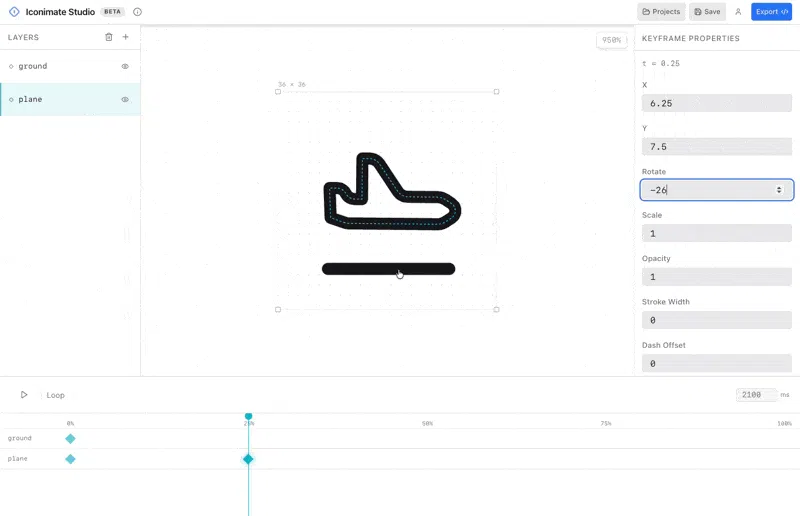This screenshot has height=516, width=800.
Task: Focus the X position field
Action: pyautogui.click(x=716, y=103)
